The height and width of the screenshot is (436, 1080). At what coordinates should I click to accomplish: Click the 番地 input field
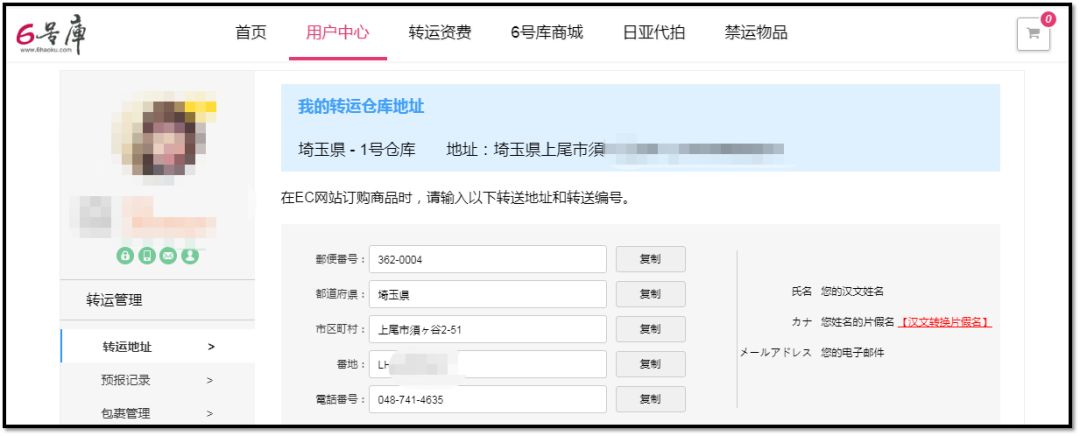488,364
